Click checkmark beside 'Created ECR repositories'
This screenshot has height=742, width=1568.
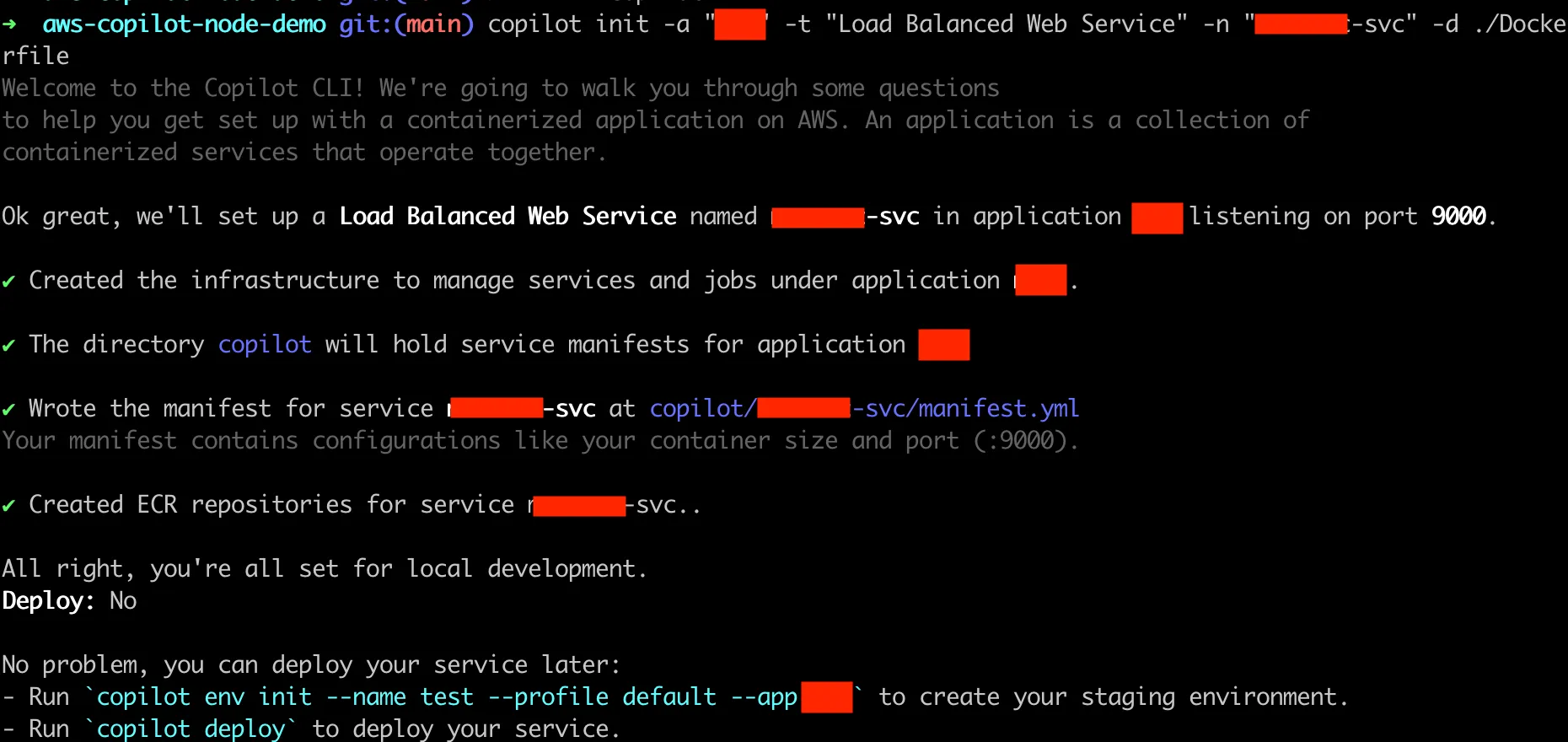tap(8, 505)
